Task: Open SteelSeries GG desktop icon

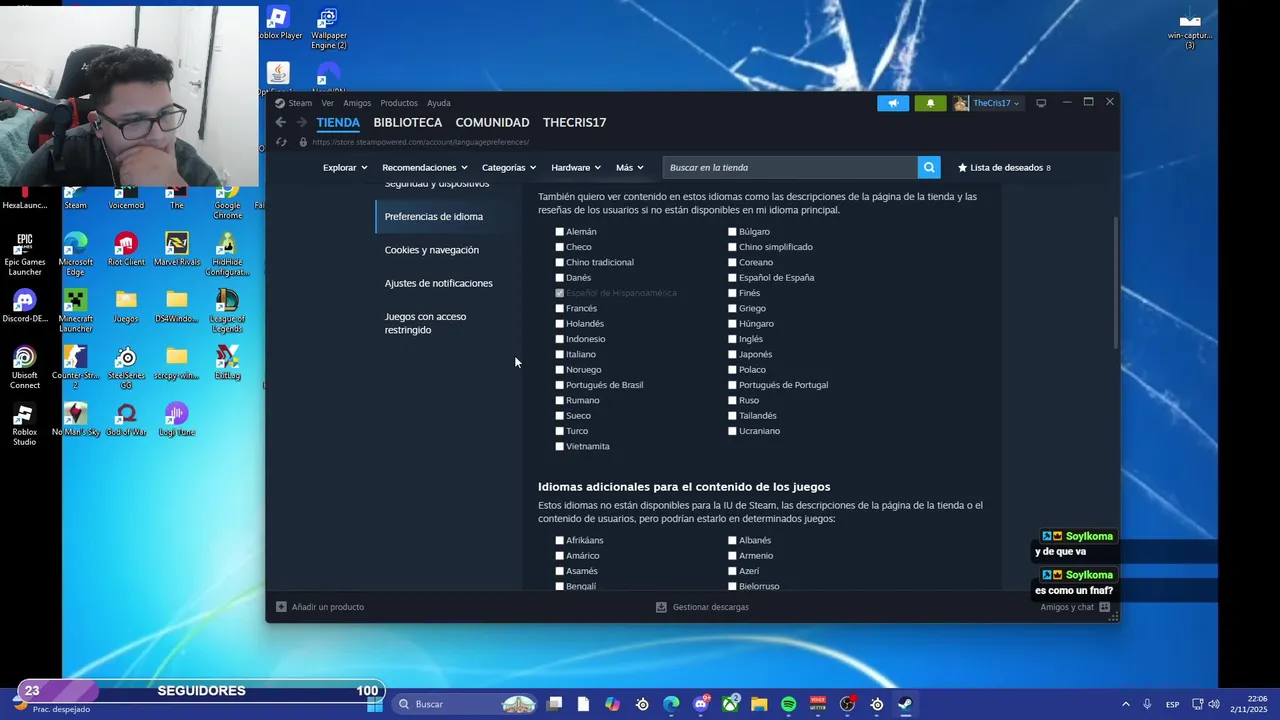Action: coord(126,368)
